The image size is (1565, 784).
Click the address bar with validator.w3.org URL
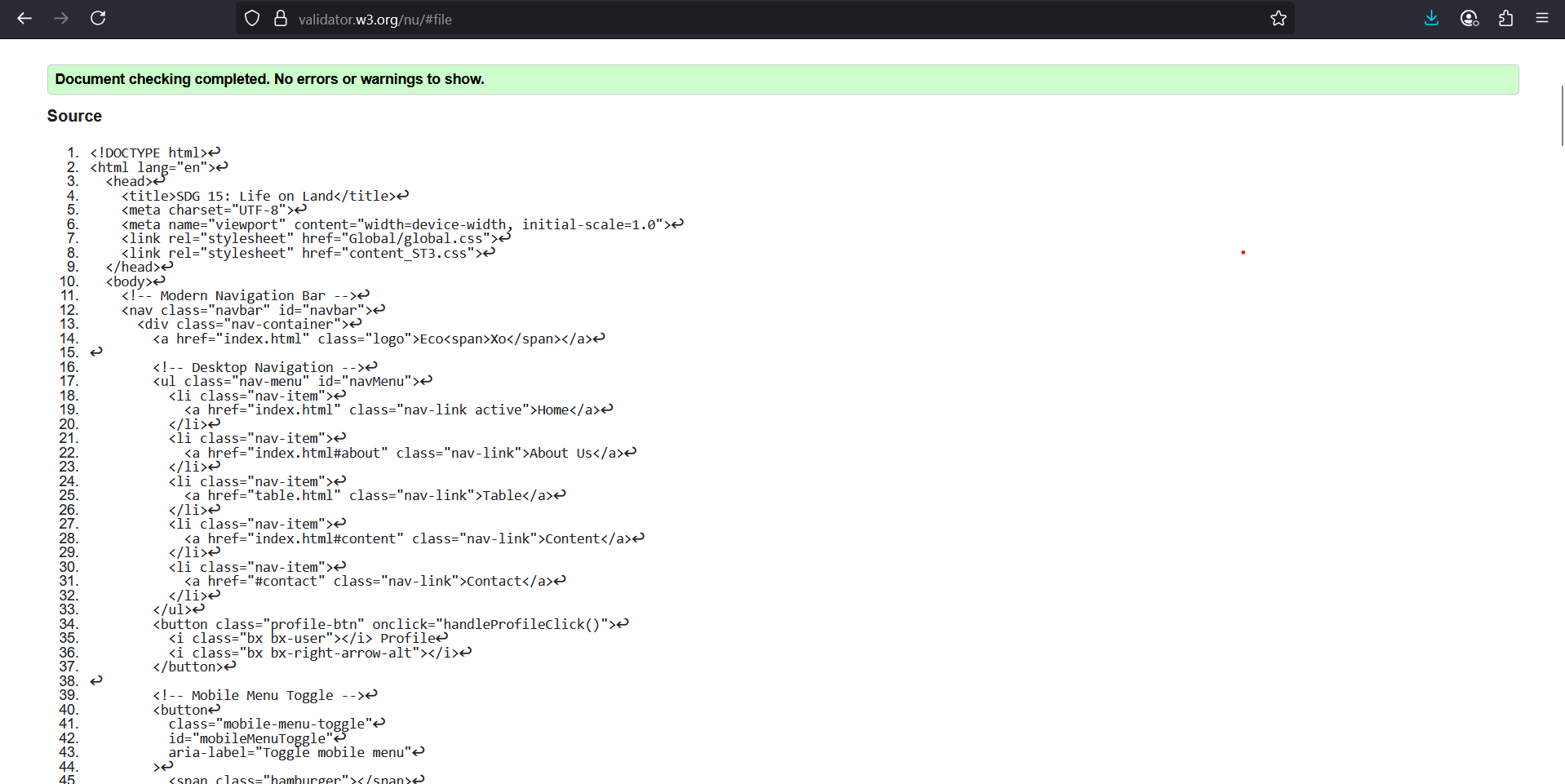pyautogui.click(x=767, y=19)
